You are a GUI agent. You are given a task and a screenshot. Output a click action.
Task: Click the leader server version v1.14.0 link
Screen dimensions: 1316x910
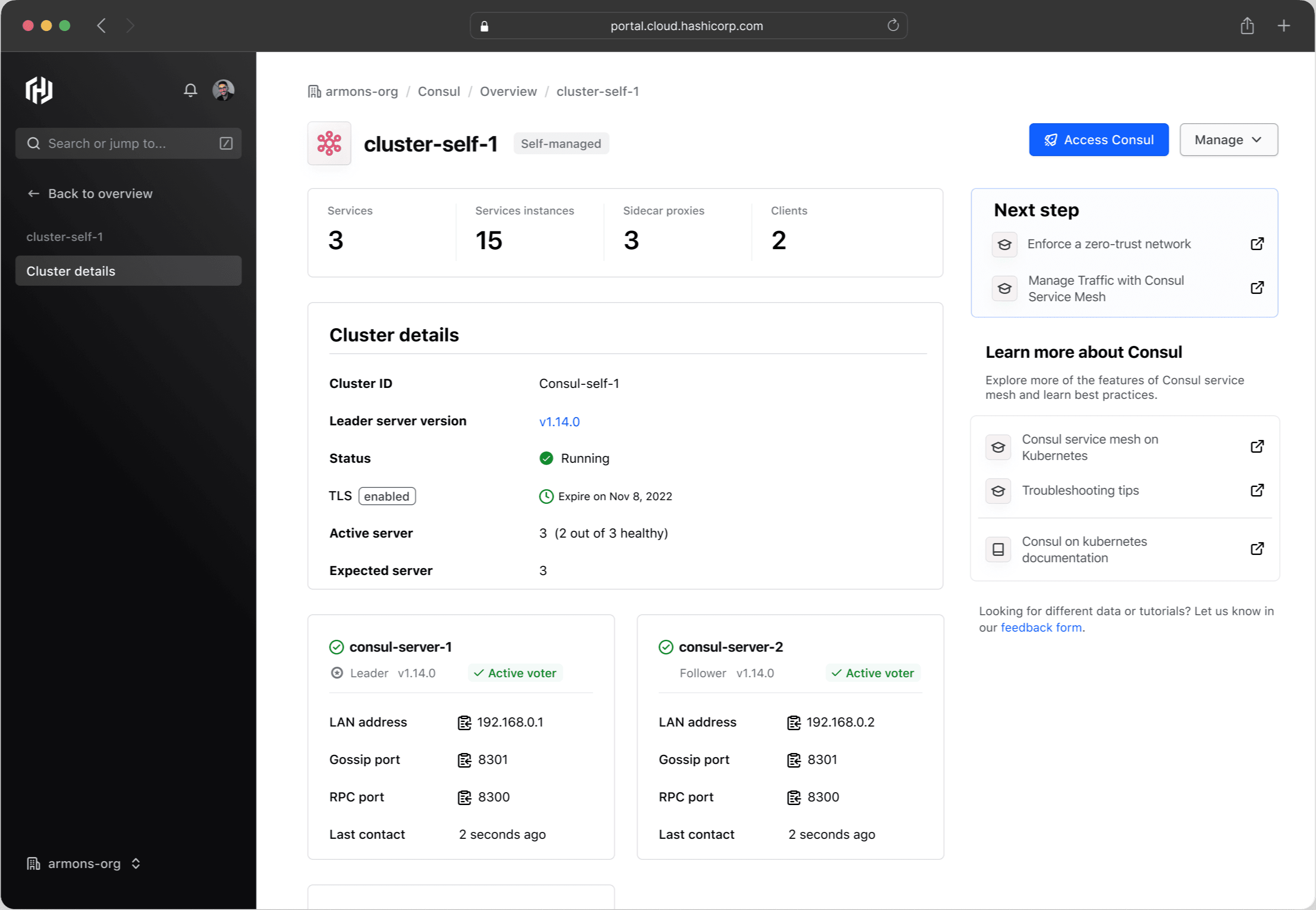(559, 421)
